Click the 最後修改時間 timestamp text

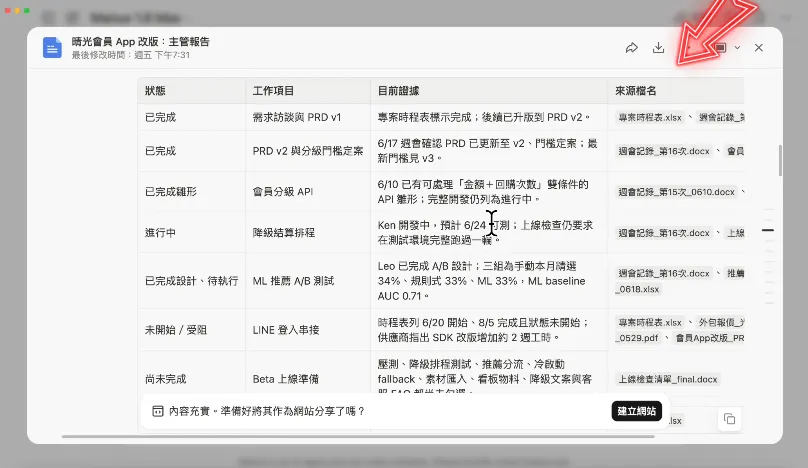[131, 55]
